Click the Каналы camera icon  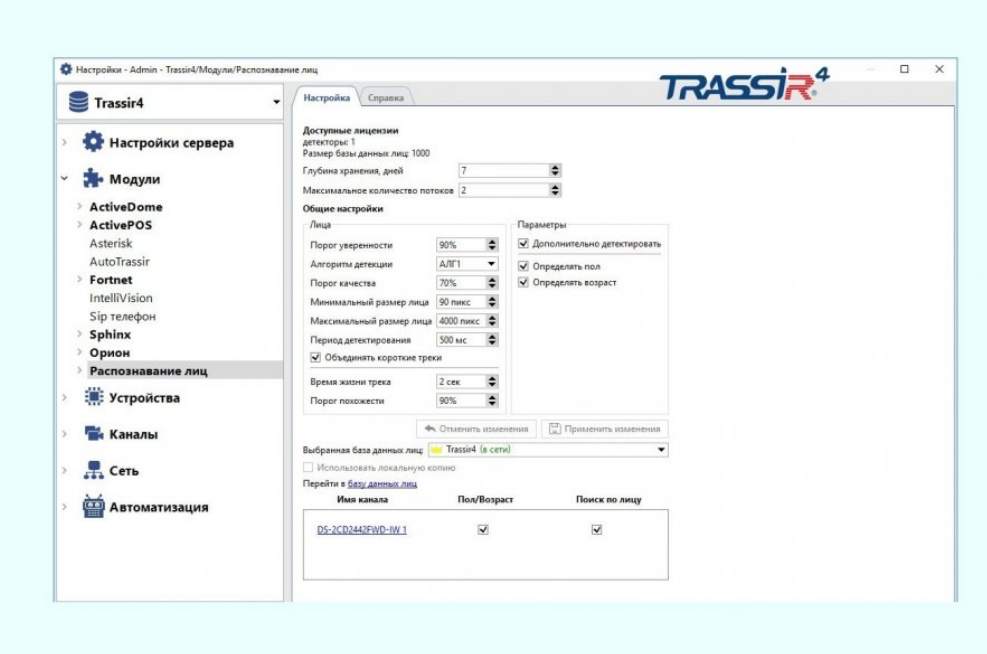(93, 435)
